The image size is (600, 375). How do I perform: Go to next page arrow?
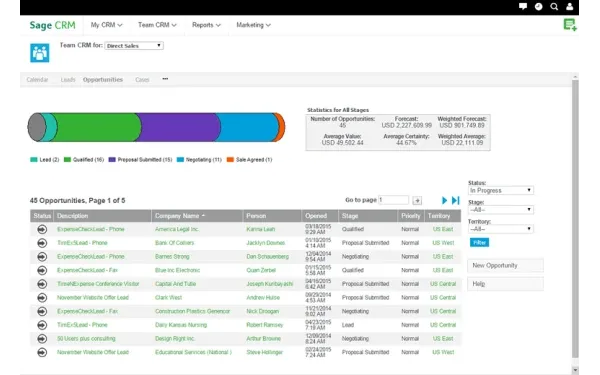coord(444,201)
